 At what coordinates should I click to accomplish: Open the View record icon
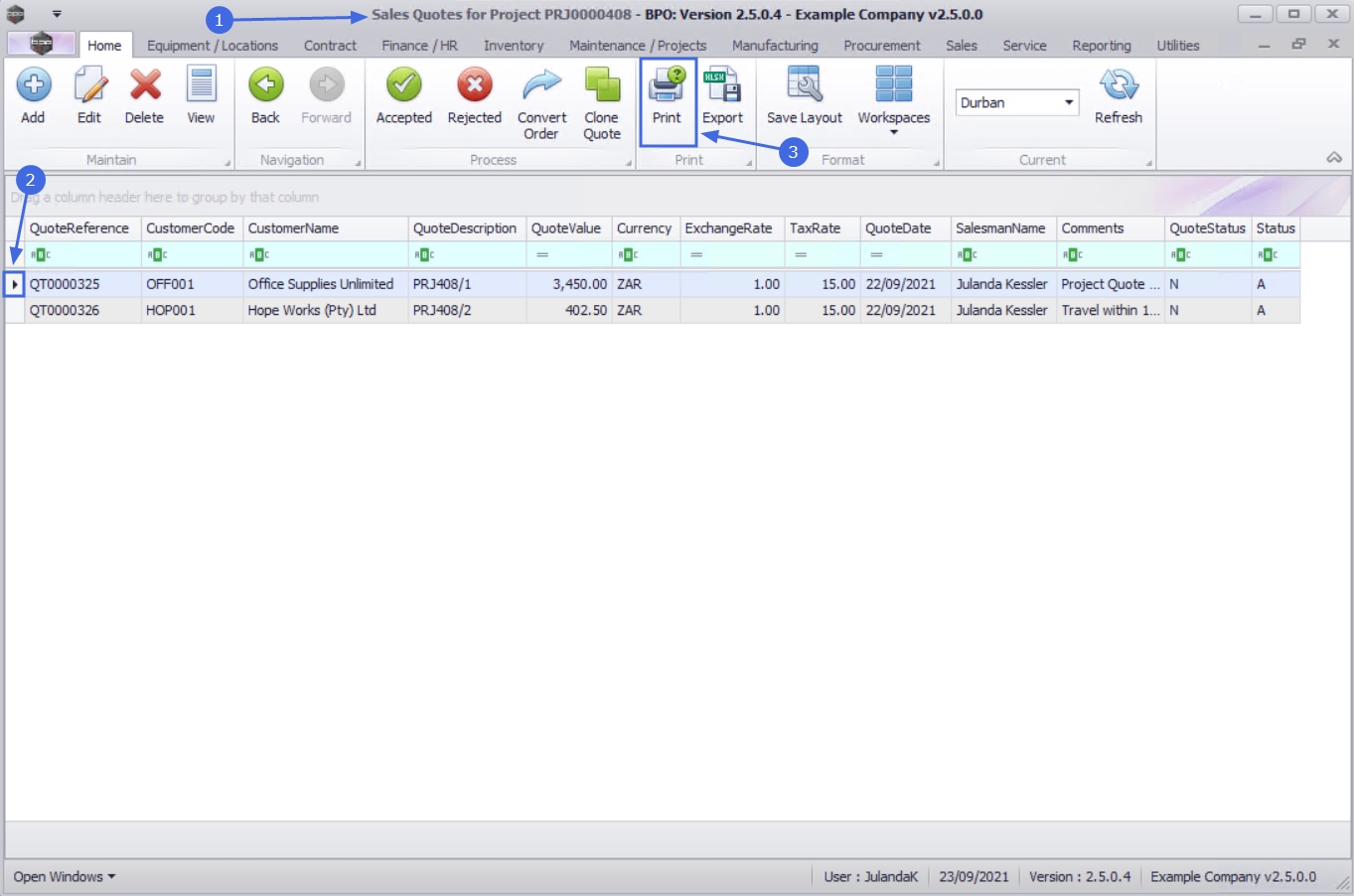(201, 85)
